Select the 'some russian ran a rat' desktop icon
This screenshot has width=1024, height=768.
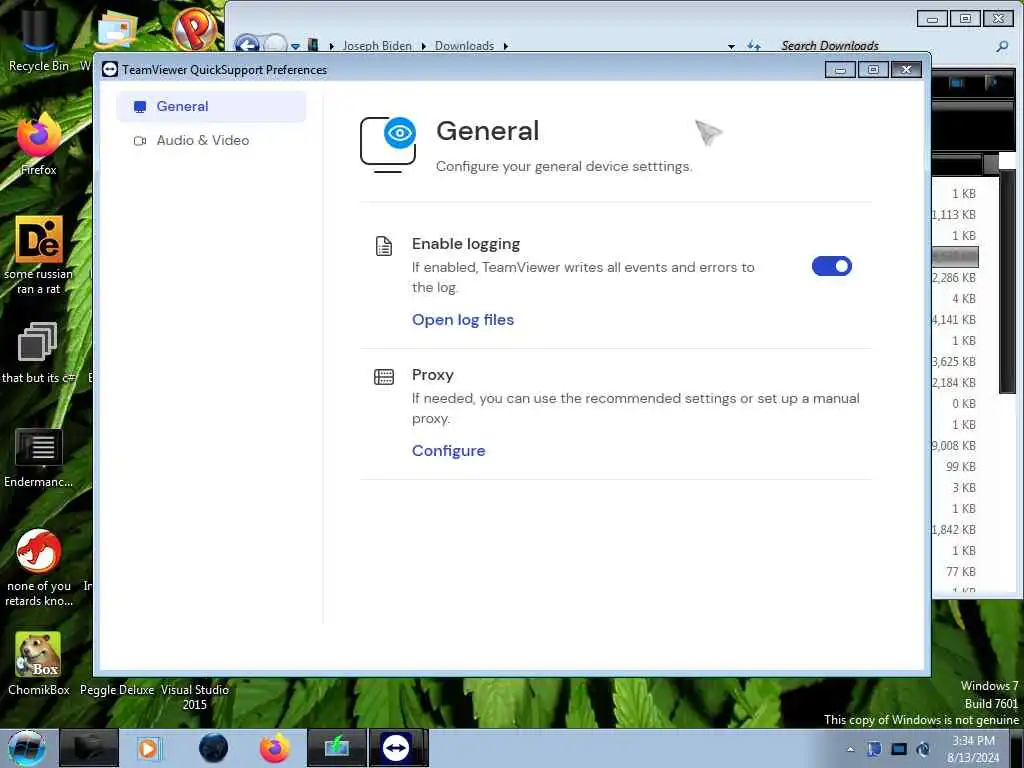coord(39,255)
